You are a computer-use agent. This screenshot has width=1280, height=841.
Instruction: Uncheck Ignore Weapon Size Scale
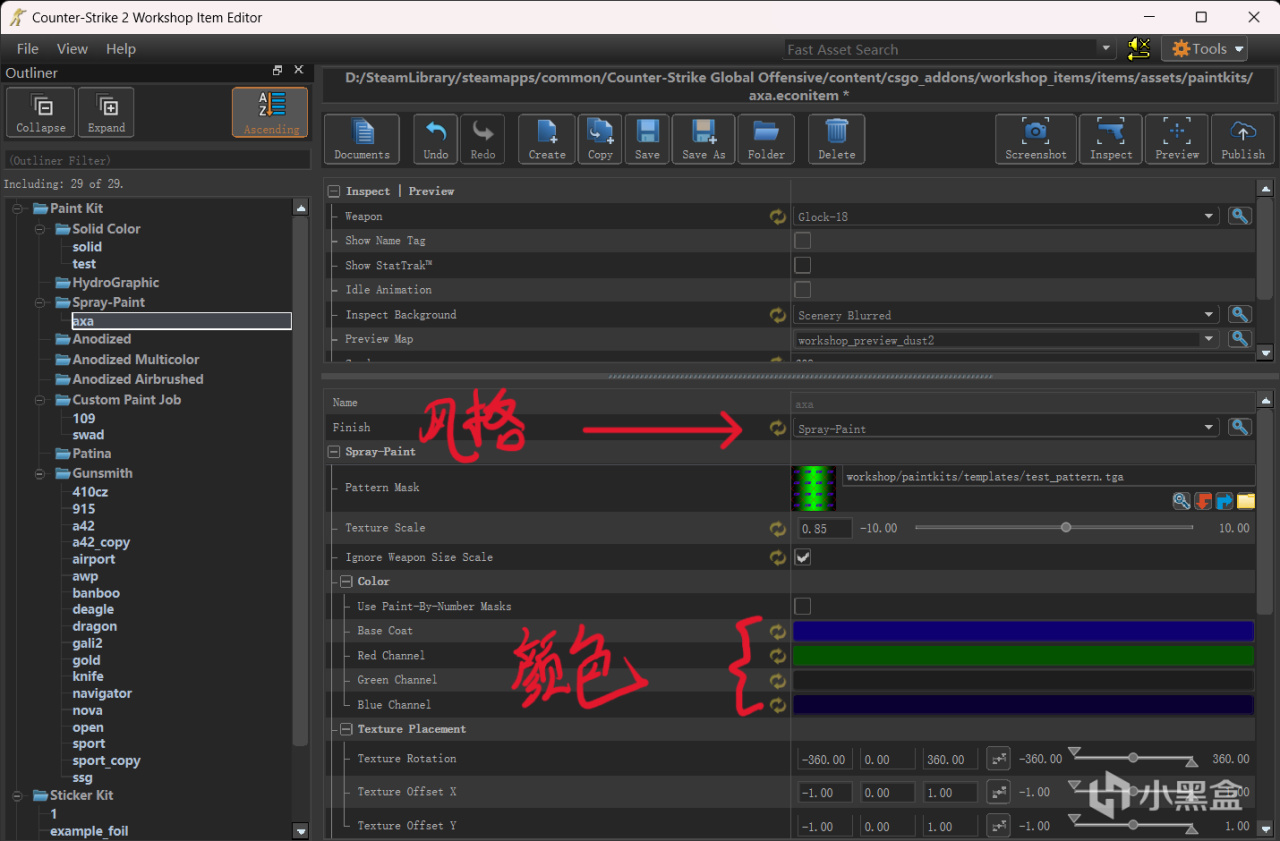coord(802,557)
